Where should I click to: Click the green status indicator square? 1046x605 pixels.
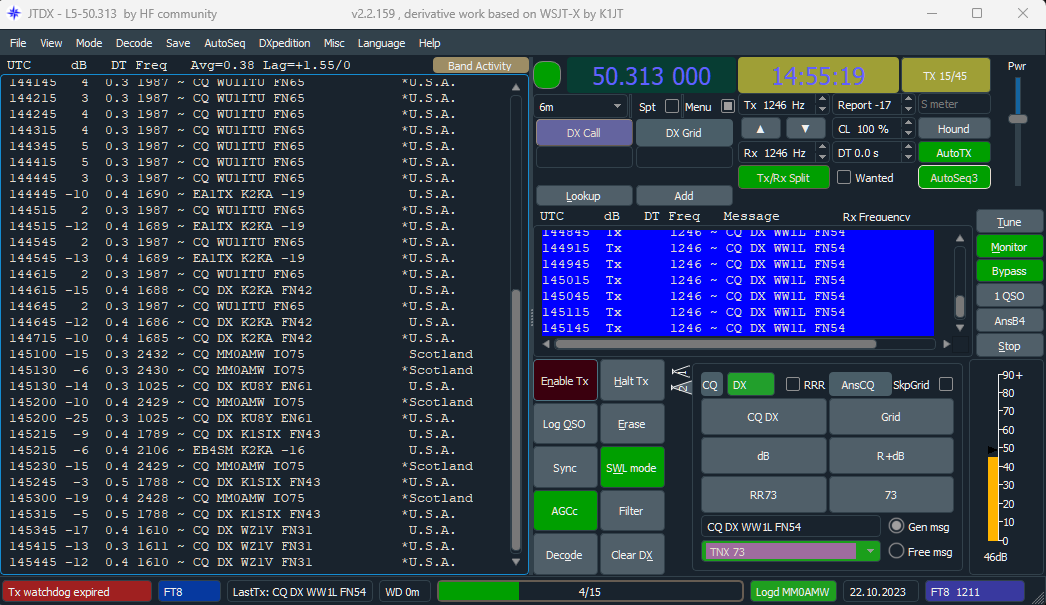(547, 75)
